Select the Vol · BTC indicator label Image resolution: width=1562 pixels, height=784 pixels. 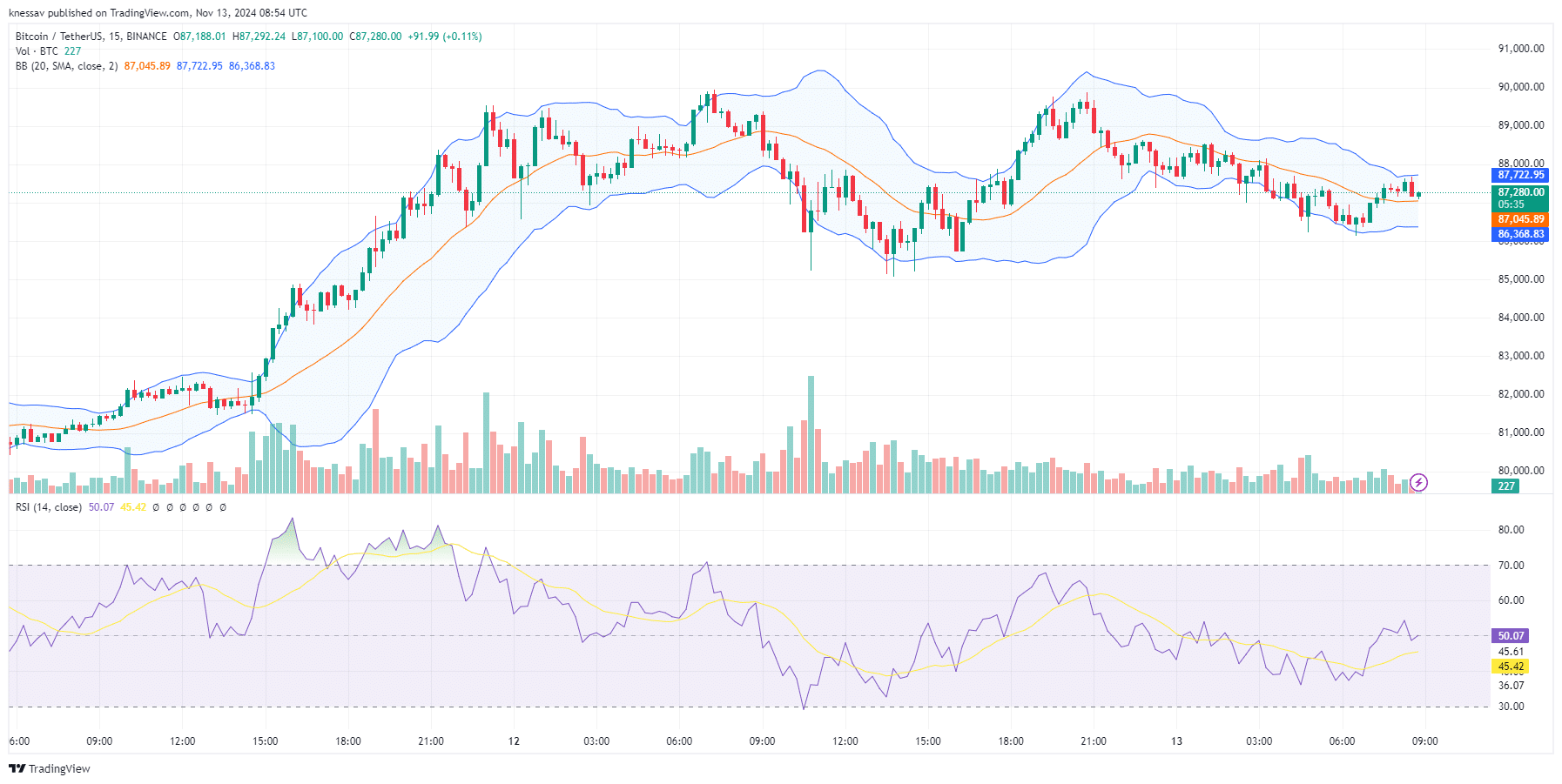(x=37, y=51)
